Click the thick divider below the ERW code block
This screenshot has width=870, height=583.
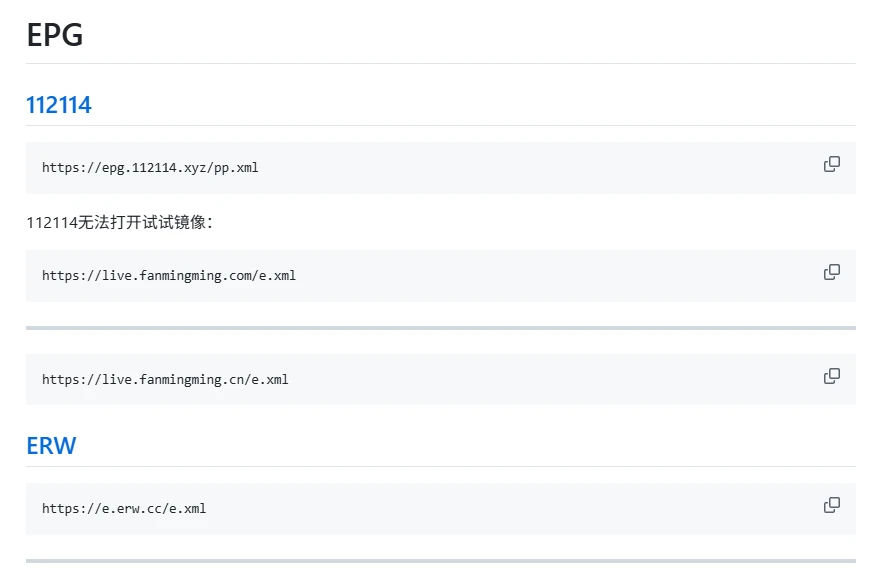440,561
